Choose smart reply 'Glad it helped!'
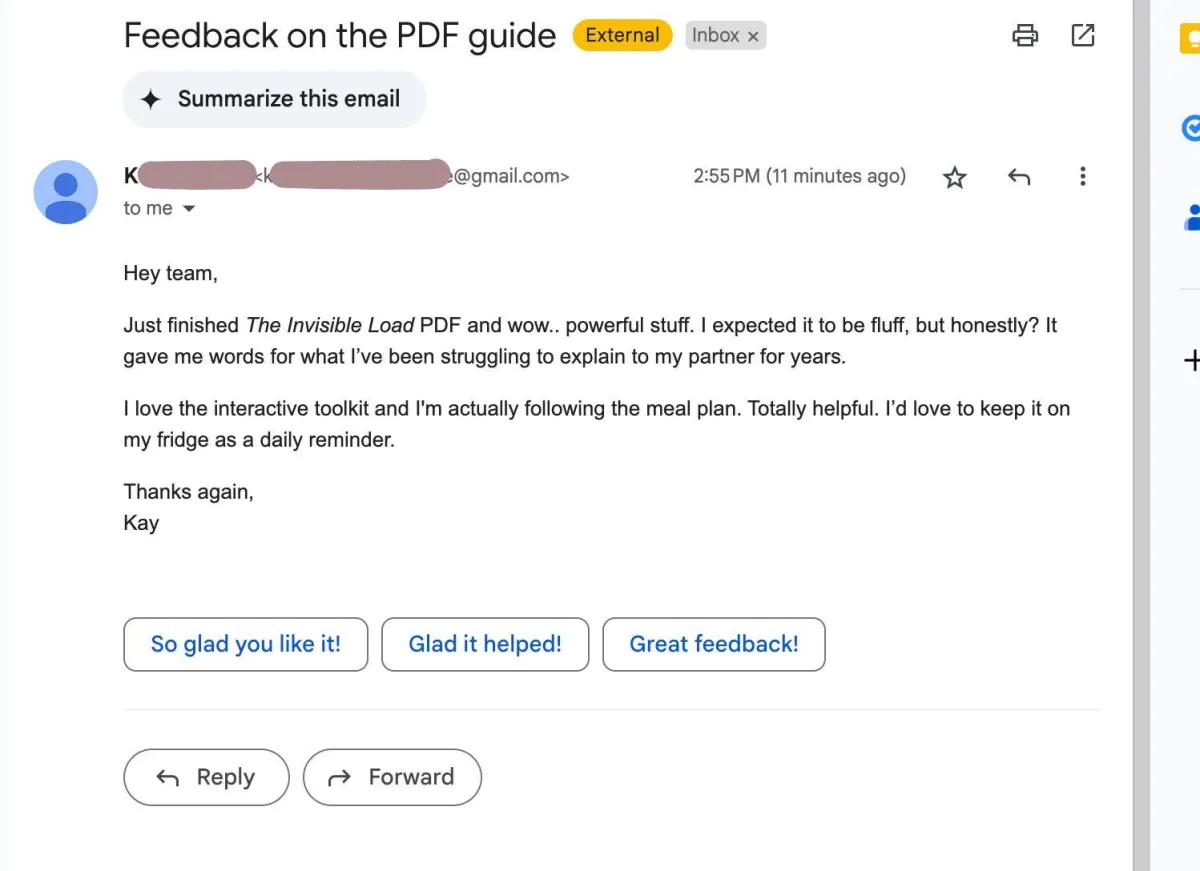Image resolution: width=1200 pixels, height=871 pixels. (x=485, y=644)
